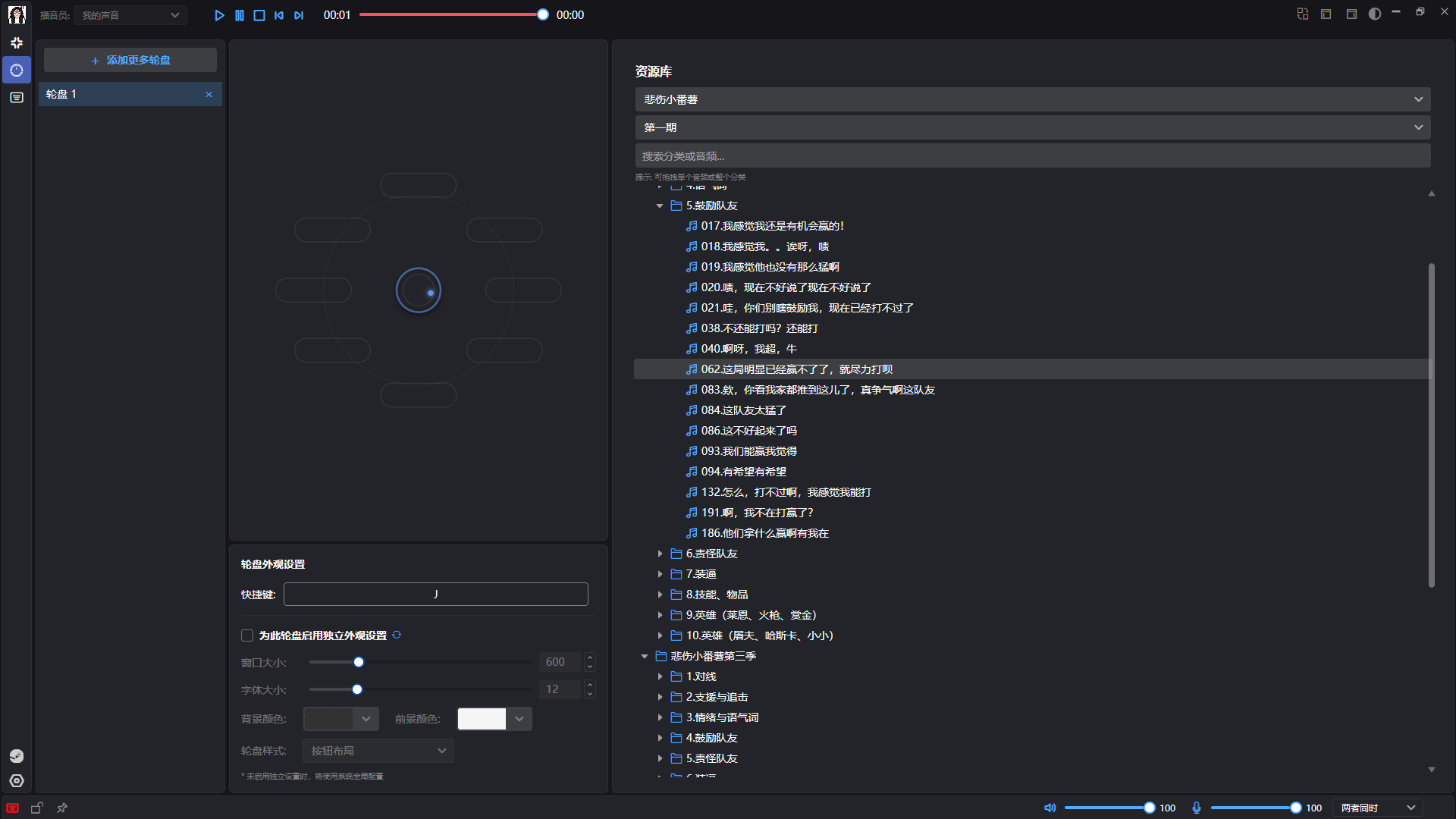Click the pin icon in bottom status bar
This screenshot has height=819, width=1456.
pyautogui.click(x=62, y=808)
